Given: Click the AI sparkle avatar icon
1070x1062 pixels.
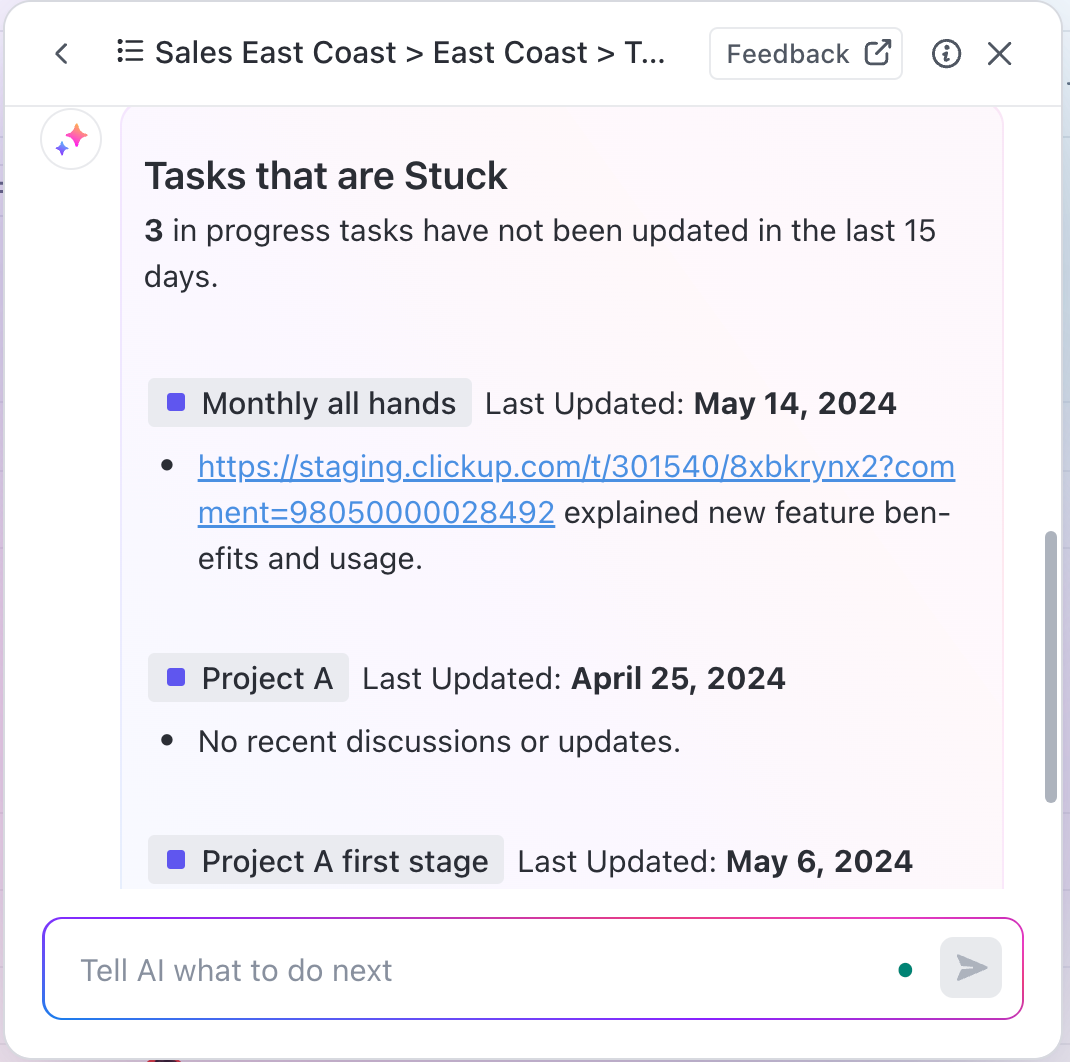Looking at the screenshot, I should [x=71, y=139].
